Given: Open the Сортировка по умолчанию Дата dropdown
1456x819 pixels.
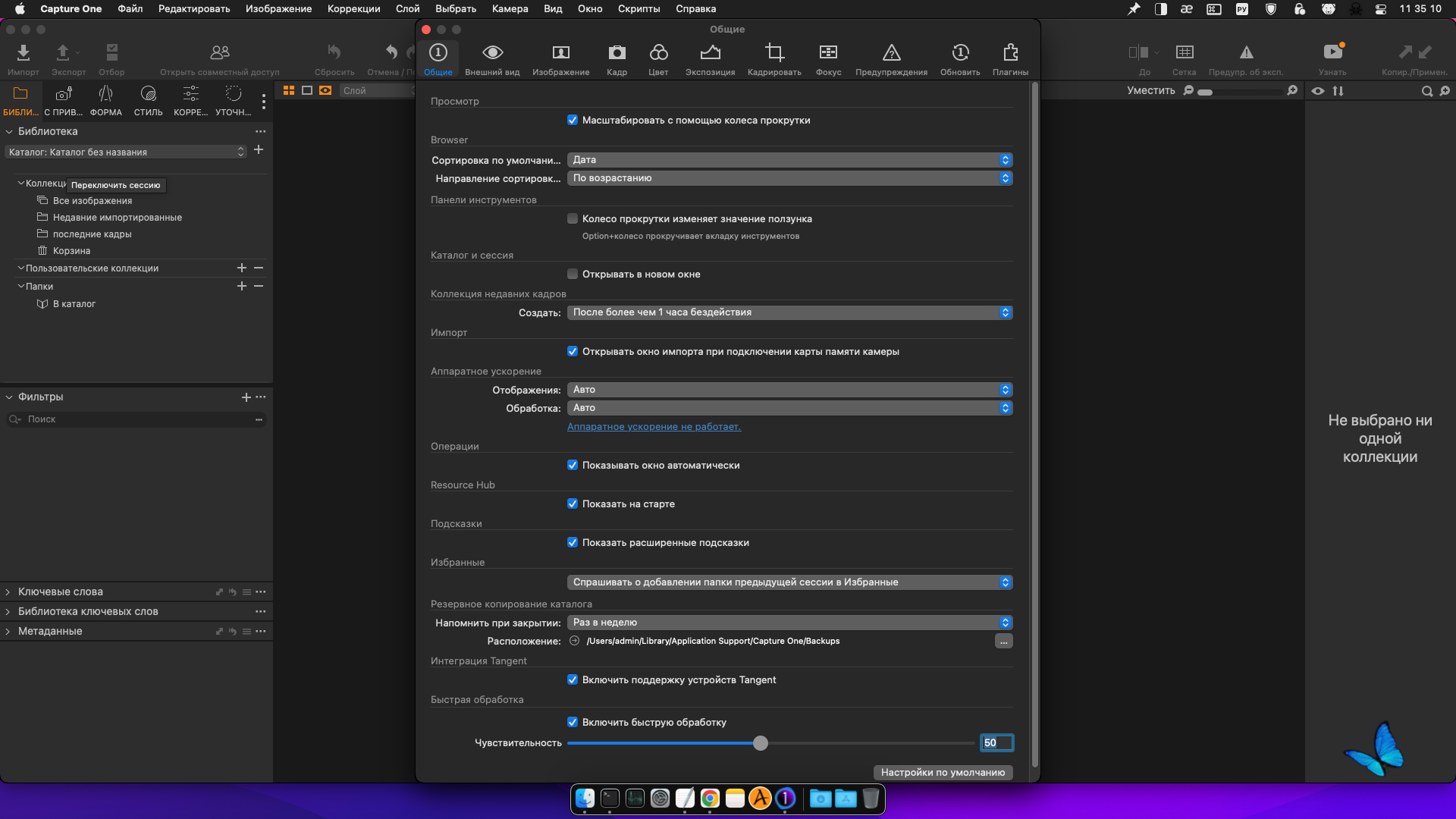Looking at the screenshot, I should [789, 160].
